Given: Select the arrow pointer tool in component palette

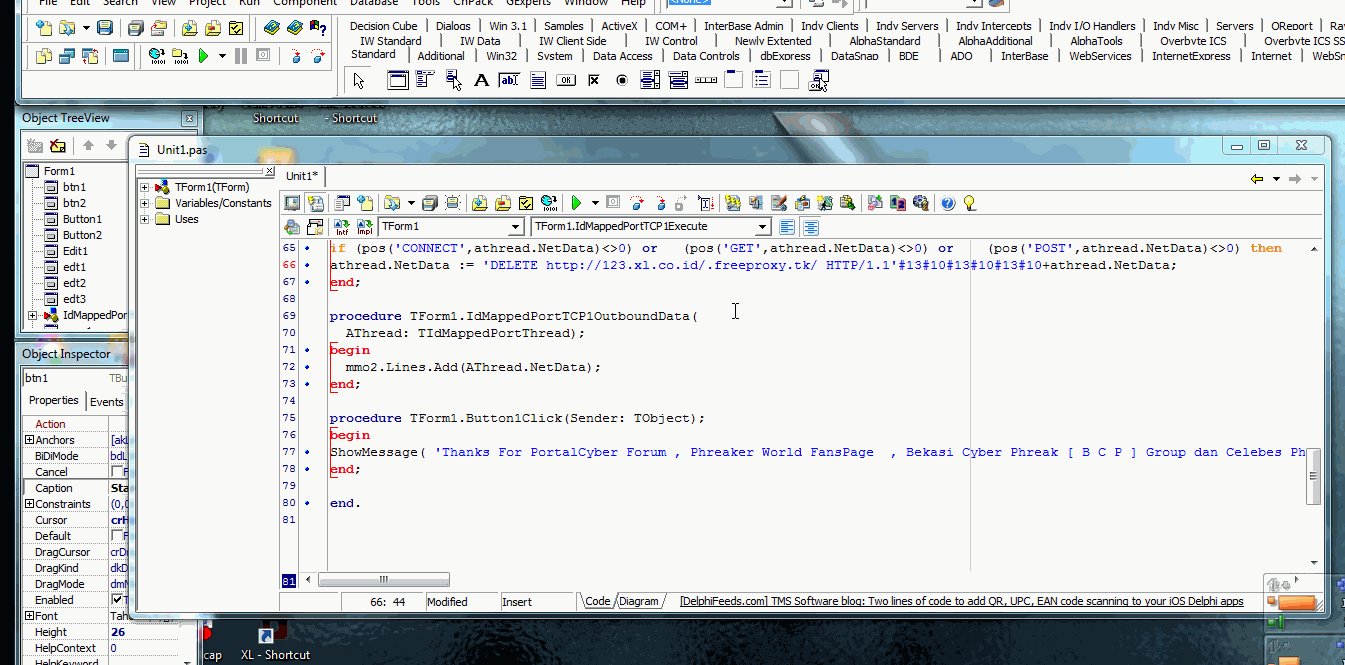Looking at the screenshot, I should (x=359, y=81).
